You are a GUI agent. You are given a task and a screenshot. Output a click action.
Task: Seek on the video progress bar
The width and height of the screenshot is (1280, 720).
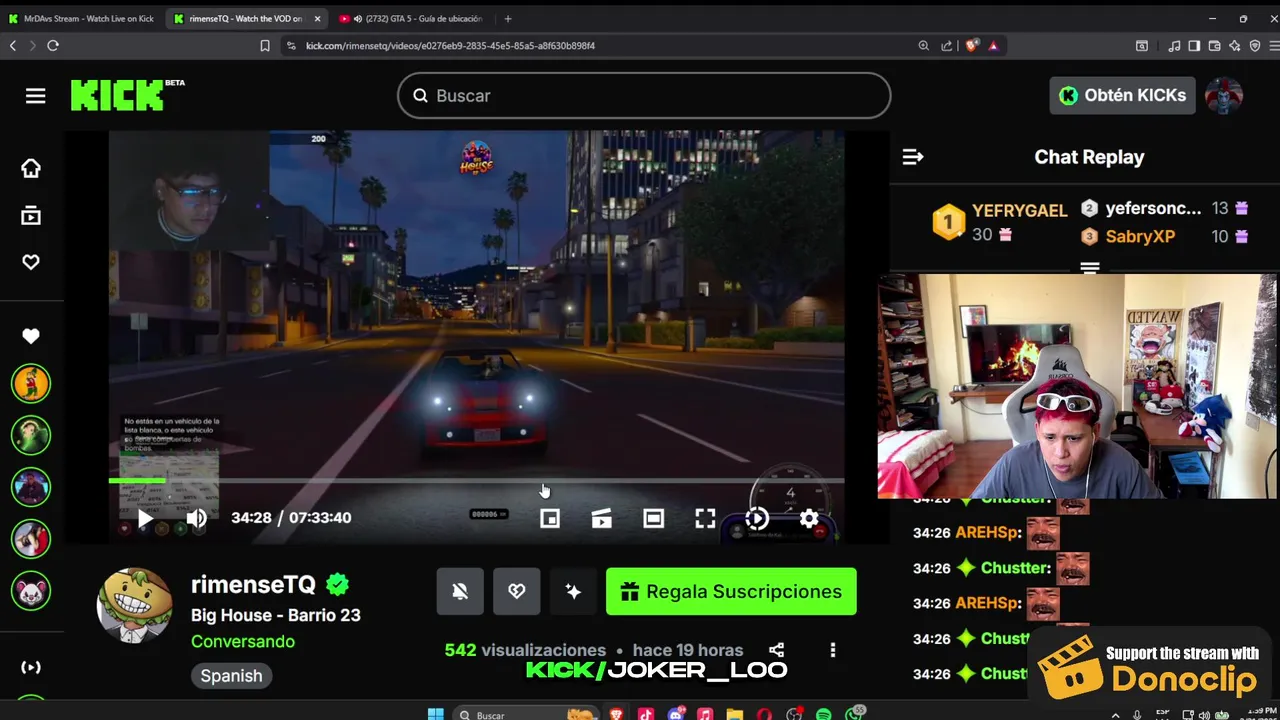[476, 481]
